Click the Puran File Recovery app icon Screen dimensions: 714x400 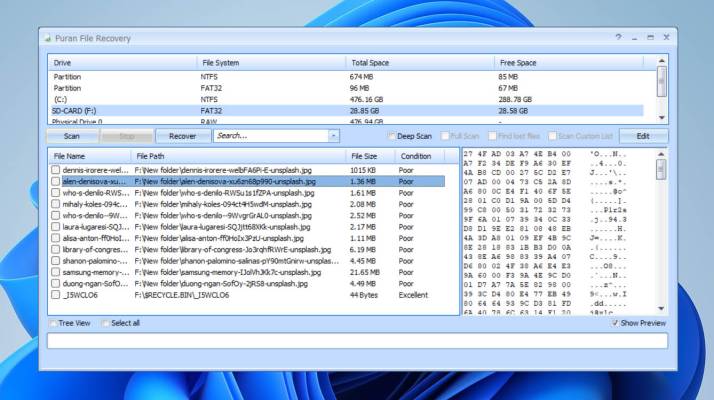click(x=48, y=39)
